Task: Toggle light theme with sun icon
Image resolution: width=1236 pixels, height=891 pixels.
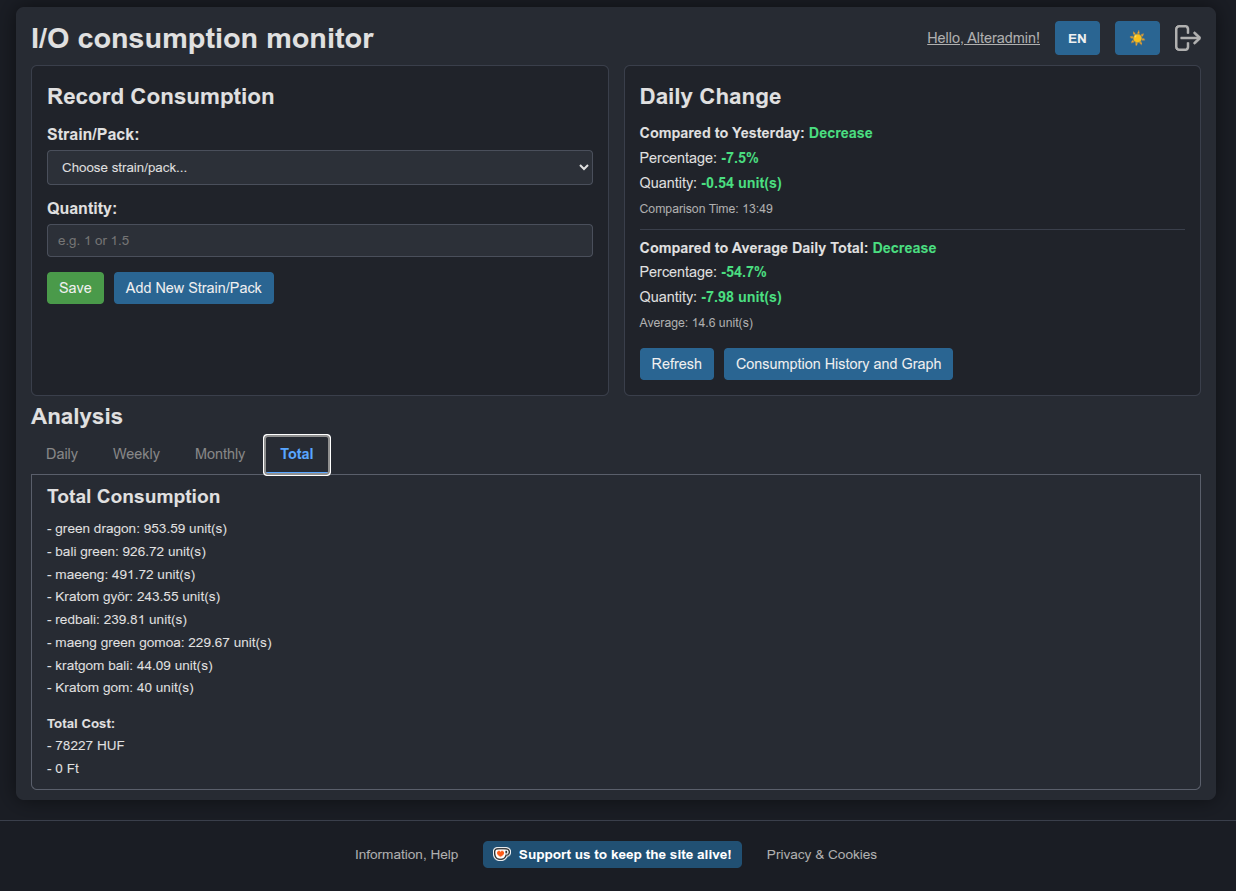Action: [x=1137, y=38]
